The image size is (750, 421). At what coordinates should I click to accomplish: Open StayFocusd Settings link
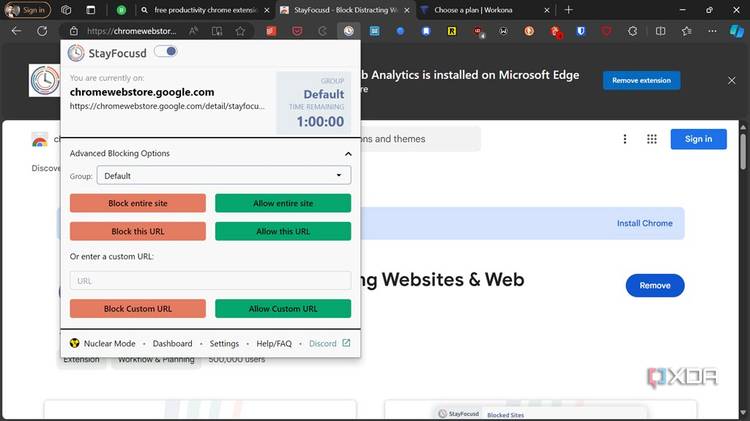point(224,343)
